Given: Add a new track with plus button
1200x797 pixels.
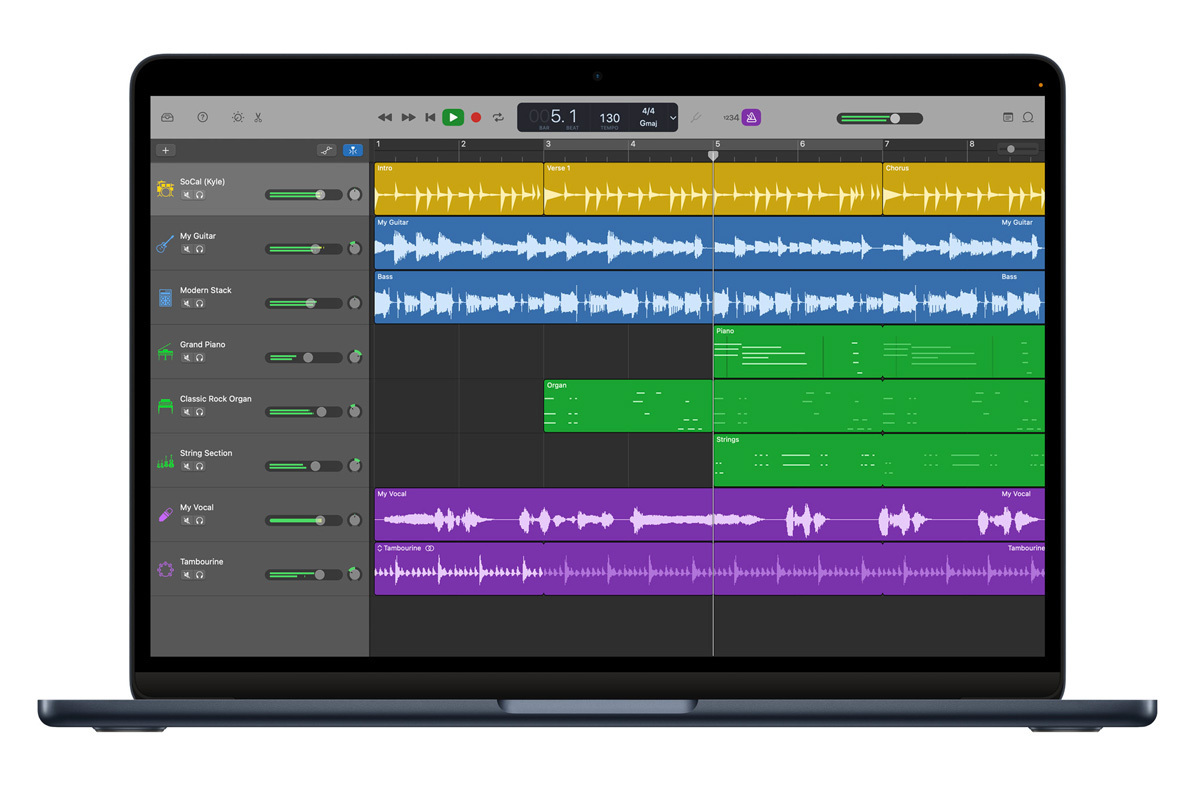Looking at the screenshot, I should click(x=166, y=150).
